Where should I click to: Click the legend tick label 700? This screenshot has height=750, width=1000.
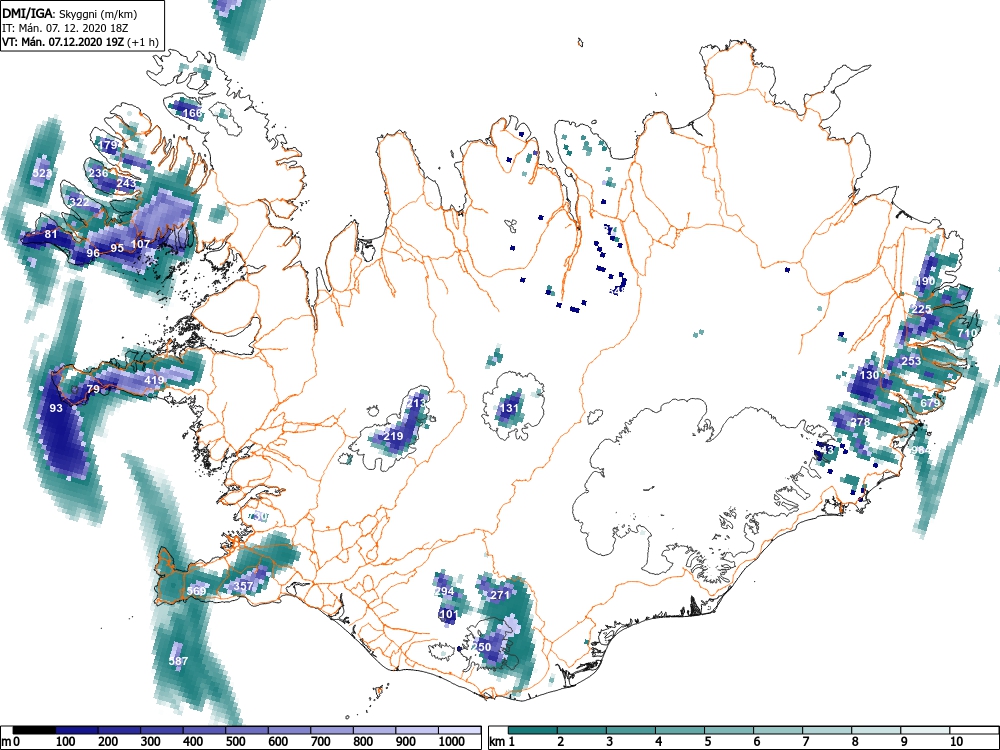(321, 742)
